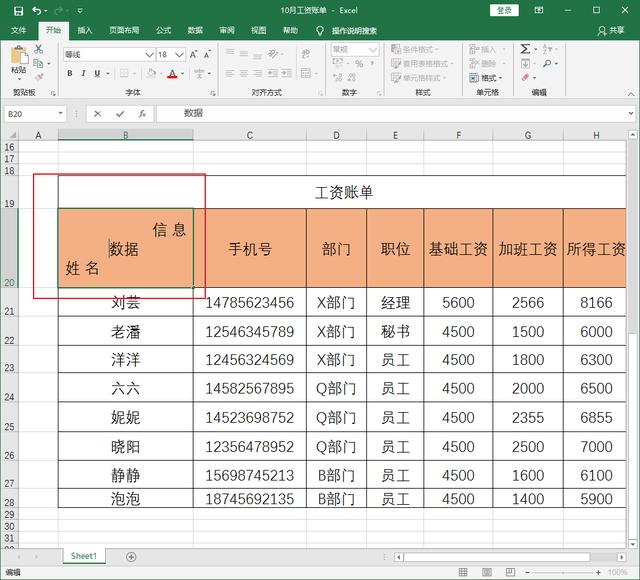640x580 pixels.
Task: Undo the last action
Action: click(37, 11)
